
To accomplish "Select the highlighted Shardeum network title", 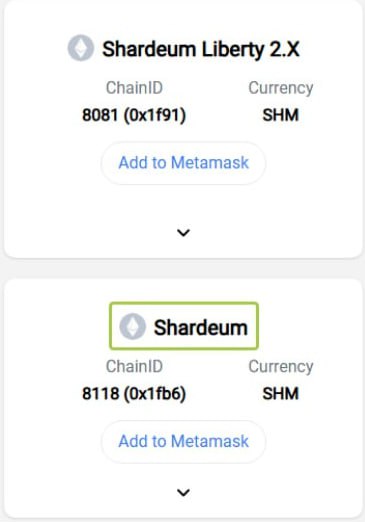I will 201,327.
